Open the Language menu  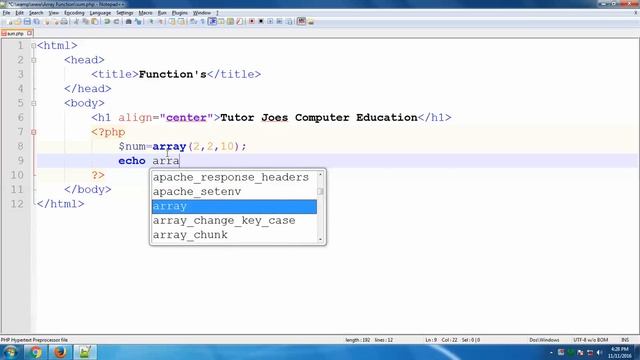[x=100, y=13]
